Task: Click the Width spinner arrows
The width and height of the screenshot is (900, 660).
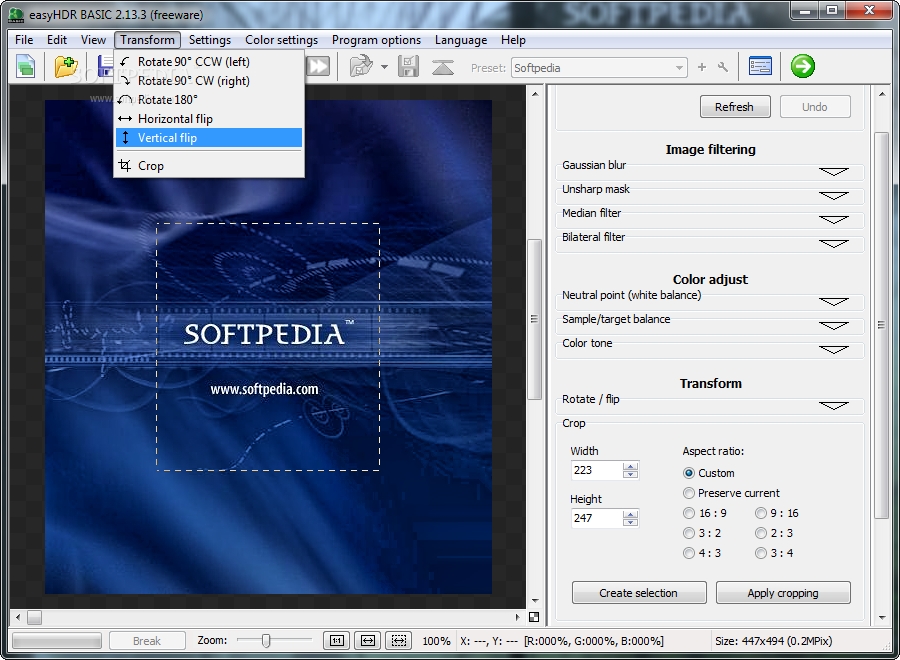Action: coord(630,470)
